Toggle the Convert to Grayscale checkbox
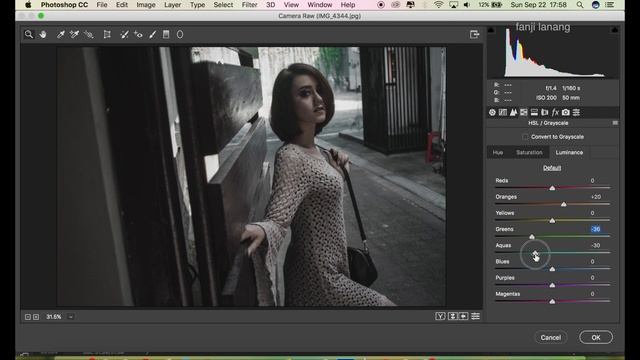This screenshot has height=360, width=640. click(525, 137)
